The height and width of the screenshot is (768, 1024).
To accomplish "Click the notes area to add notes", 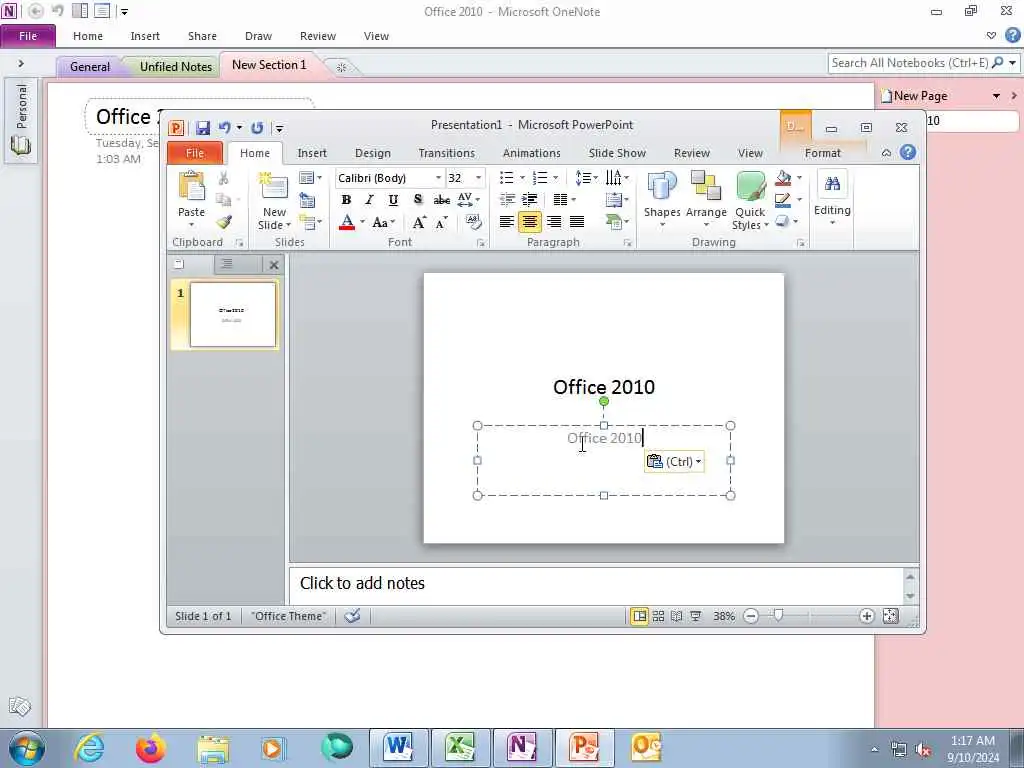I will 596,584.
